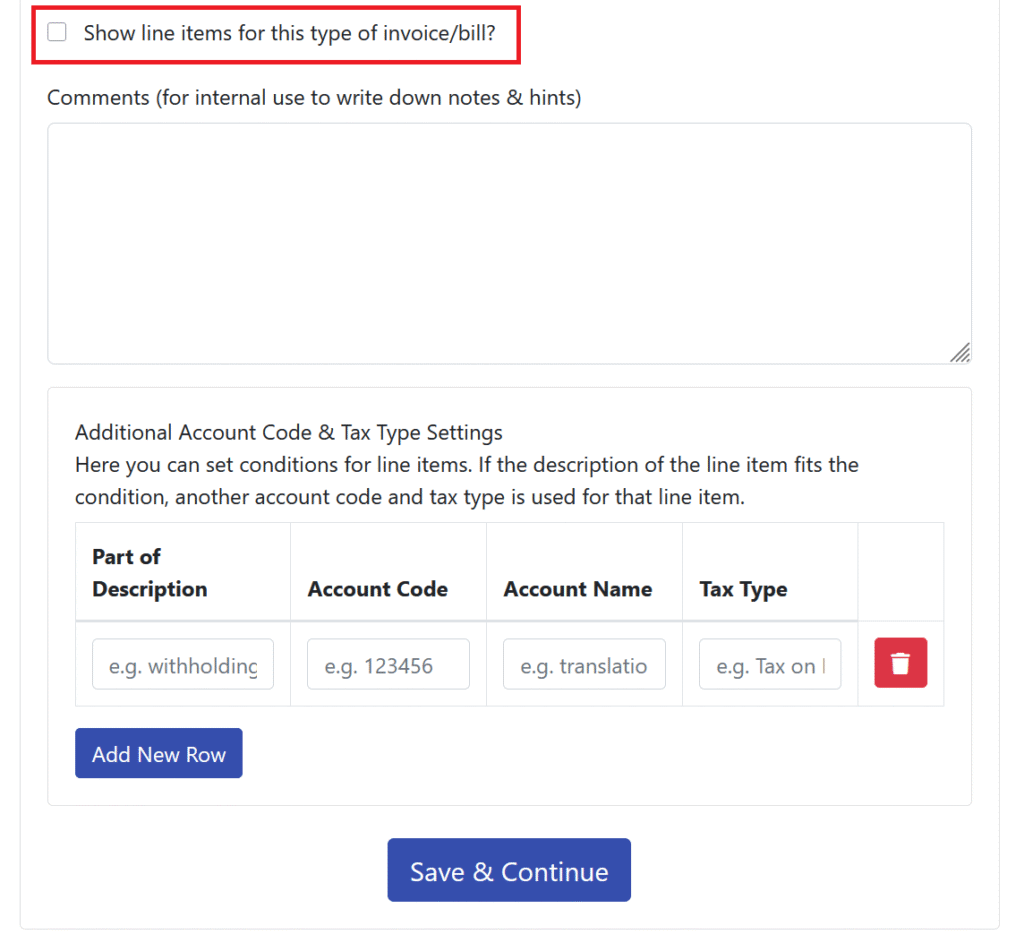This screenshot has height=951, width=1024.
Task: Click the Tax Type input field
Action: click(x=770, y=664)
